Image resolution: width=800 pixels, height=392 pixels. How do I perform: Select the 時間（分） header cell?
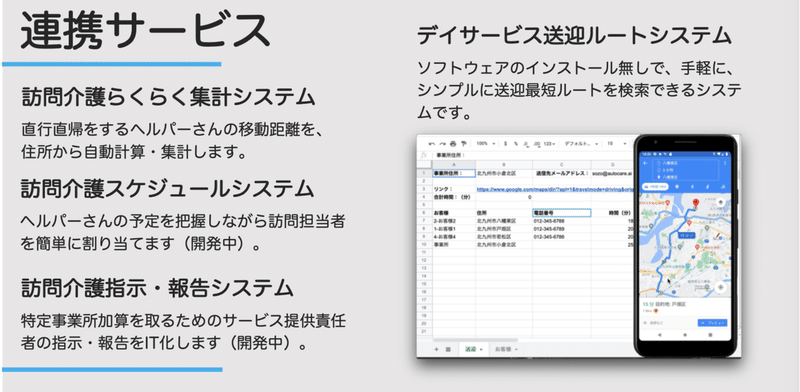coord(612,213)
